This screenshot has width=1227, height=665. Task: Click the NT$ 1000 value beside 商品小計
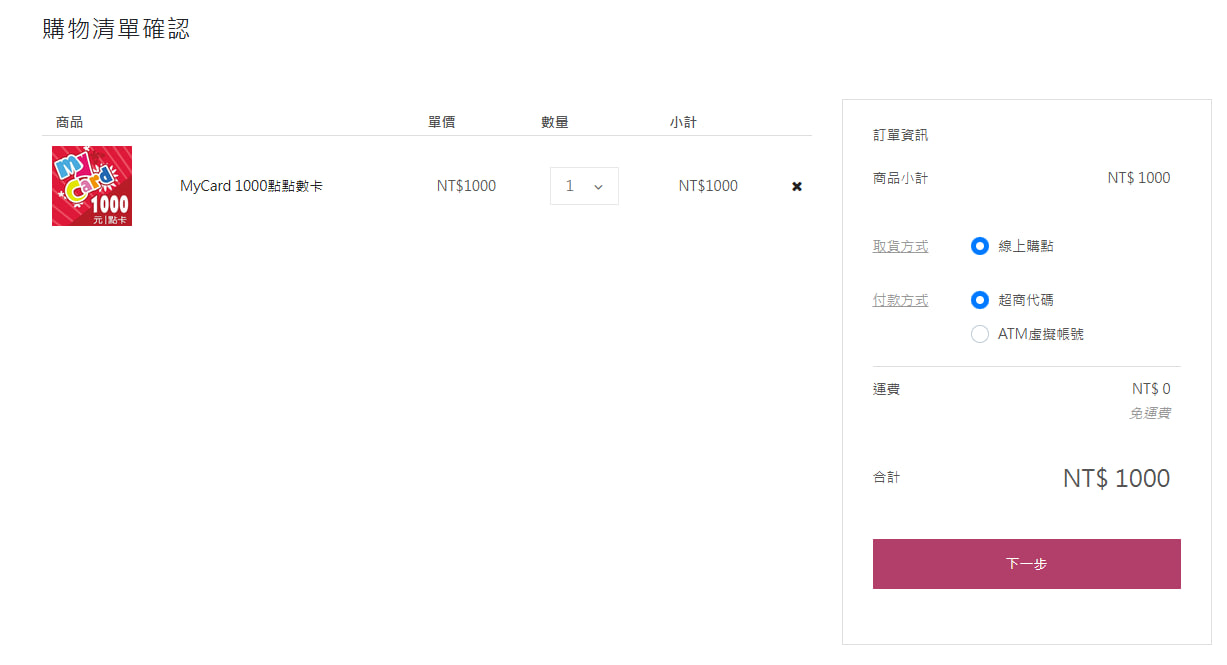point(1139,178)
